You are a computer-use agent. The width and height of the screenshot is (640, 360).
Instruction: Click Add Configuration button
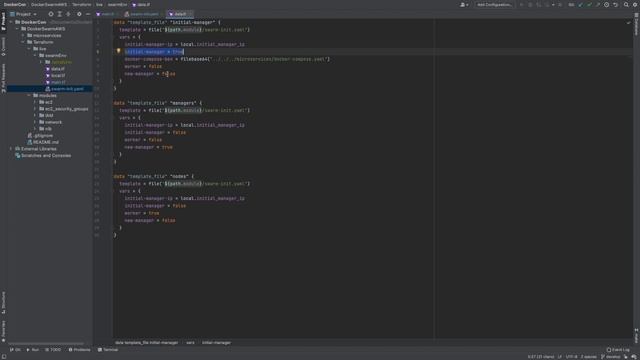(x=494, y=4)
